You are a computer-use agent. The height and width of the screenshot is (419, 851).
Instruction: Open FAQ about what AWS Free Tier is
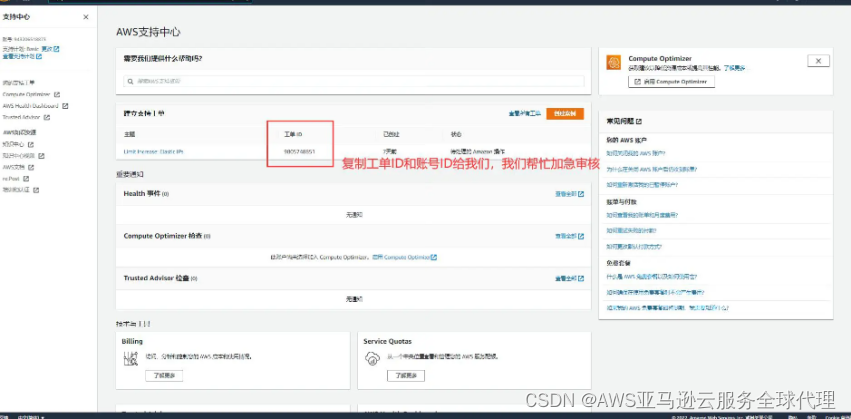651,276
